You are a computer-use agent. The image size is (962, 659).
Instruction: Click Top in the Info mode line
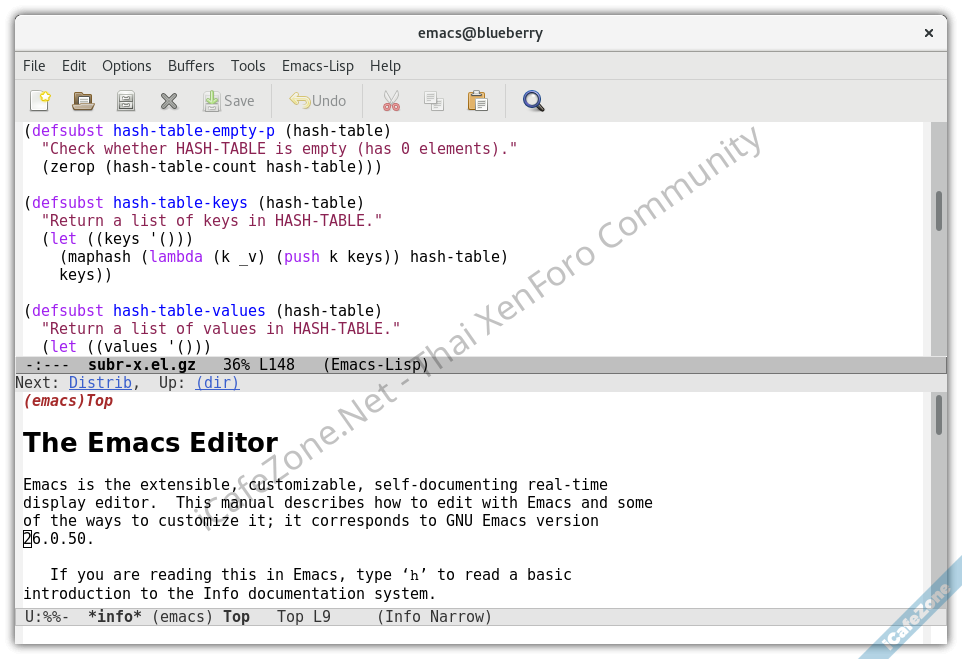tap(237, 616)
